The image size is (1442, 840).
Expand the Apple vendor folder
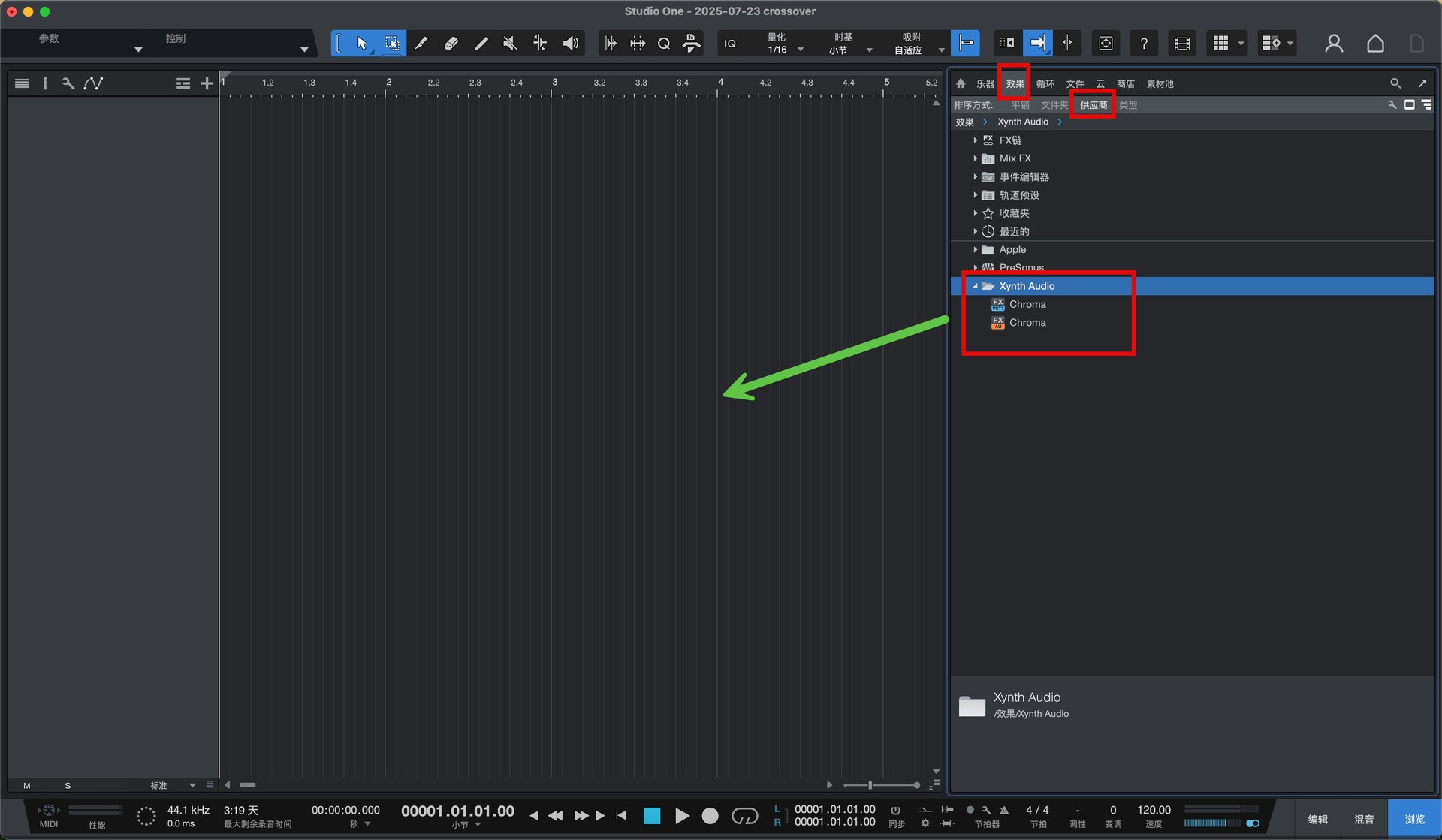975,249
